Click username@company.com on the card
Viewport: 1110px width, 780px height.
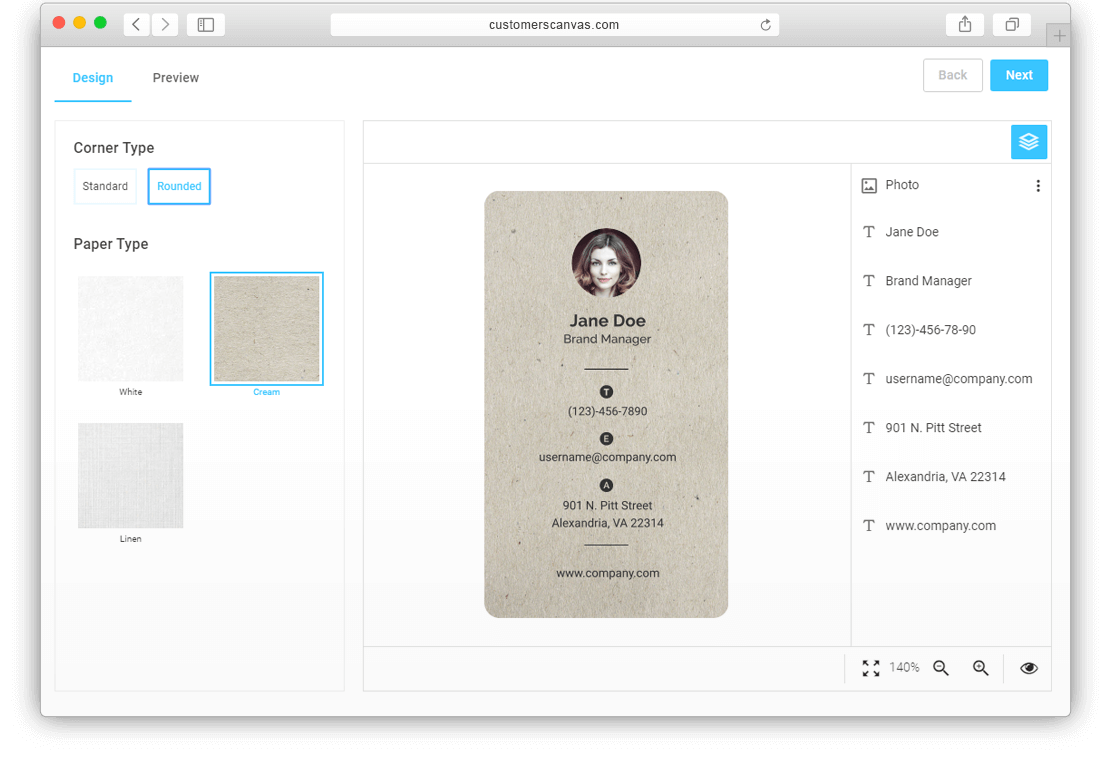point(607,457)
